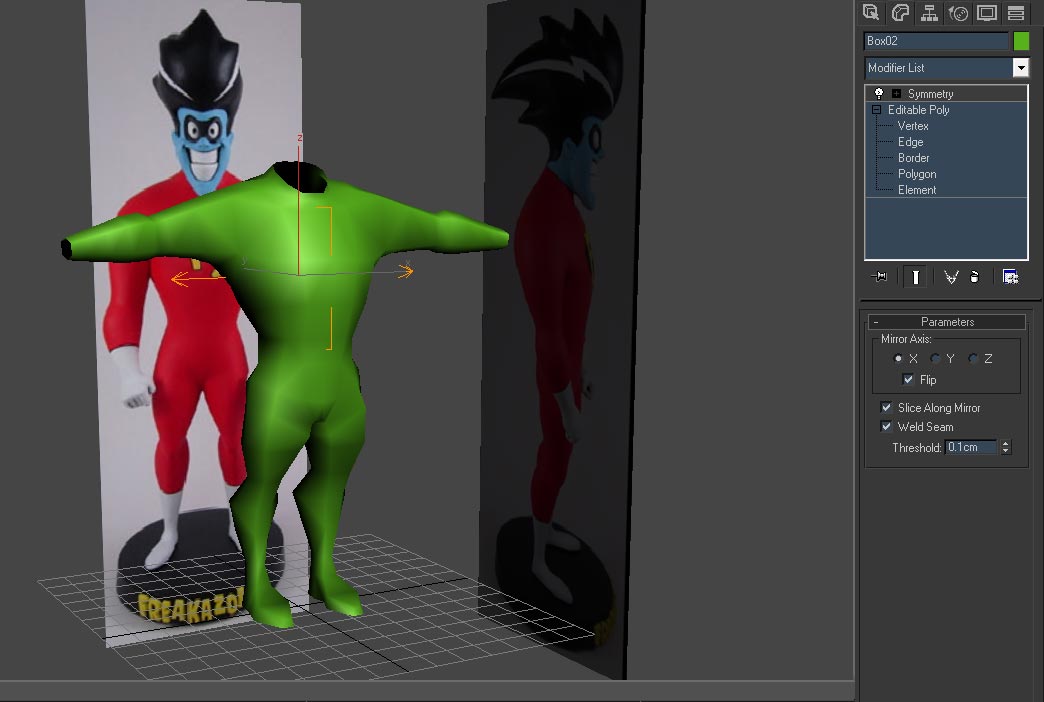The height and width of the screenshot is (702, 1044).
Task: Click Make Unique icon
Action: point(951,276)
